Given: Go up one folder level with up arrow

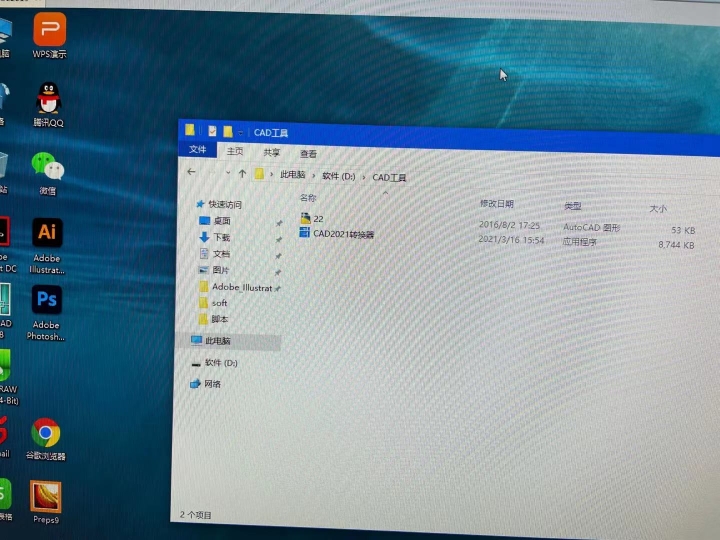Looking at the screenshot, I should click(x=242, y=174).
